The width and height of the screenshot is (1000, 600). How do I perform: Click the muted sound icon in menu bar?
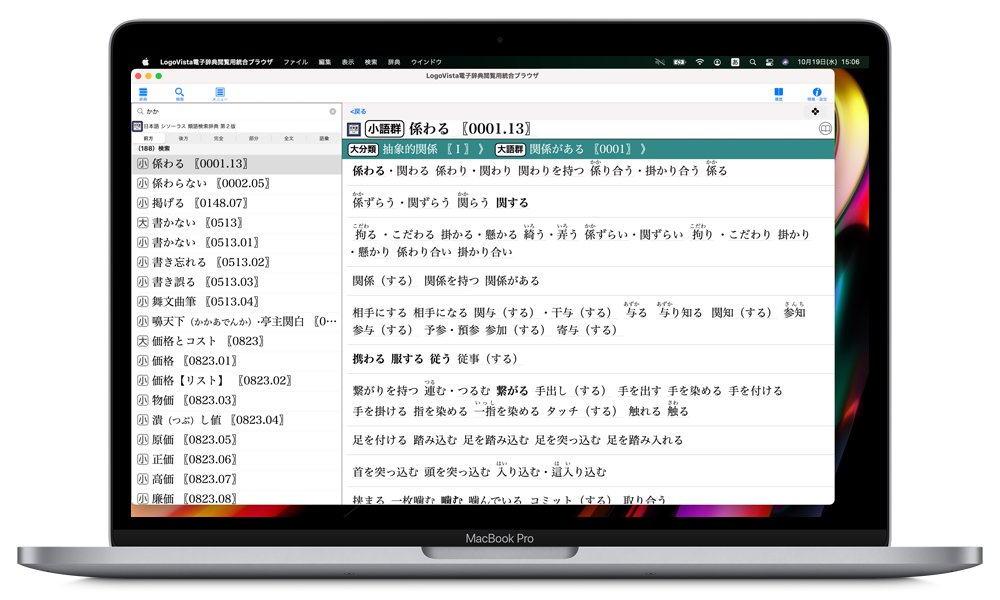click(x=660, y=62)
